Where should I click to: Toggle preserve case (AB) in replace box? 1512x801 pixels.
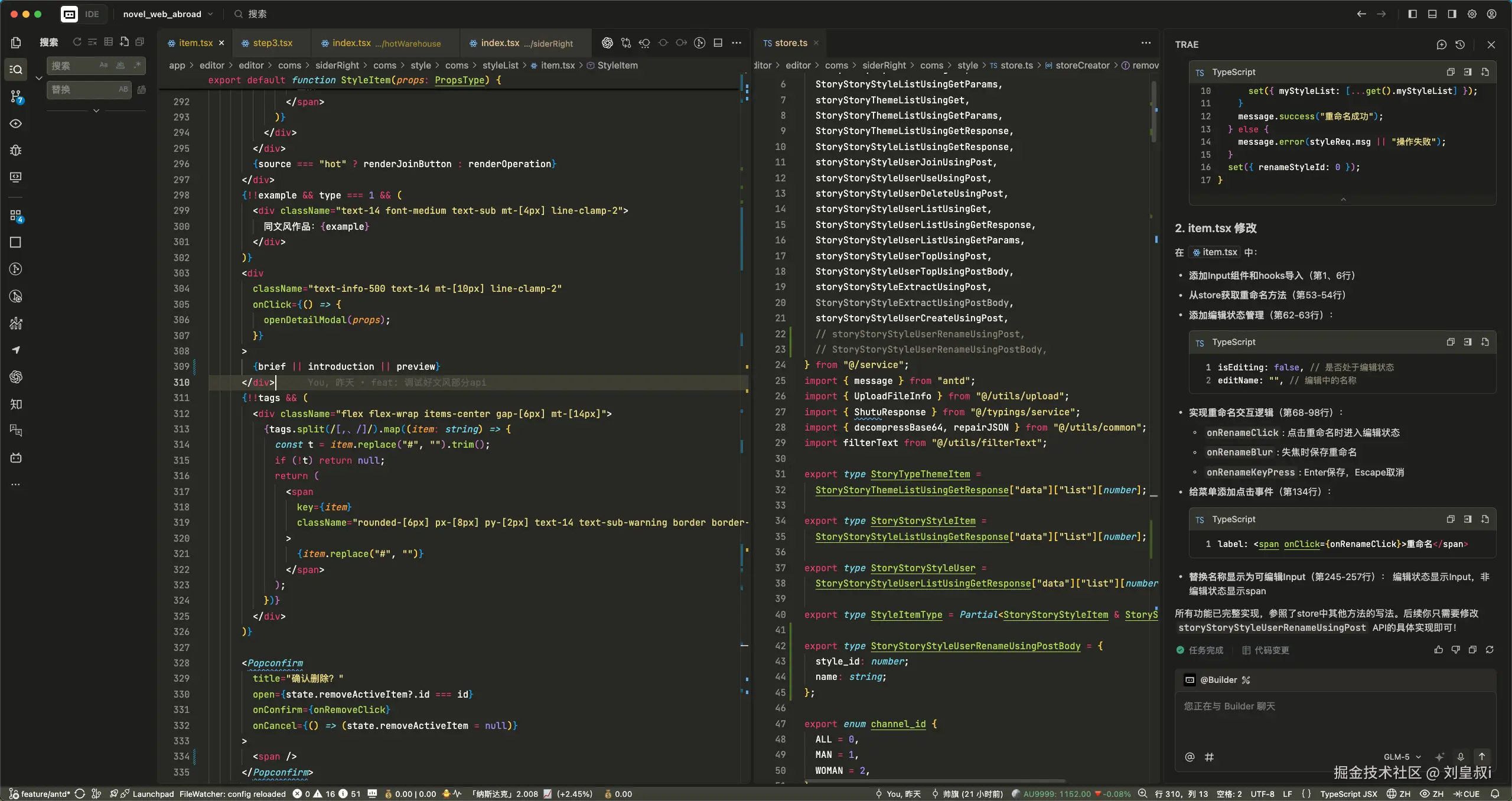coord(123,89)
